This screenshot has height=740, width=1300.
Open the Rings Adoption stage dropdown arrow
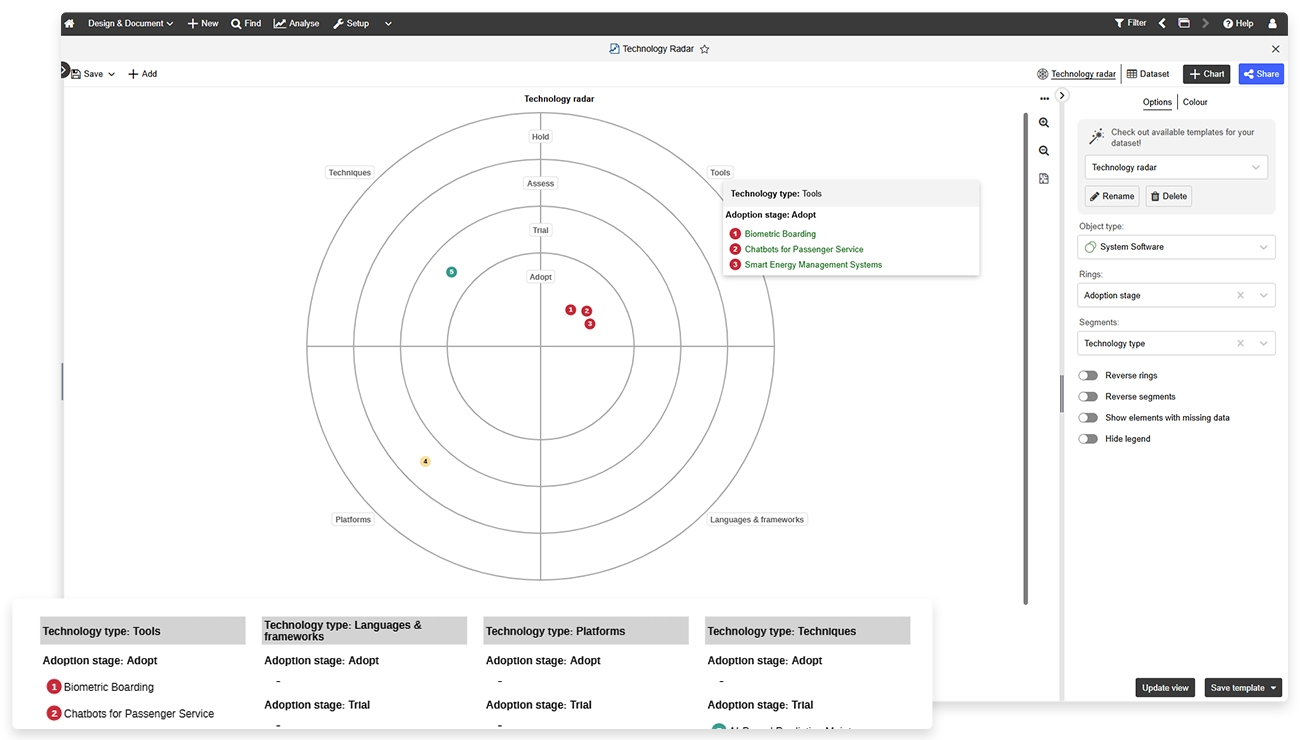(1264, 296)
